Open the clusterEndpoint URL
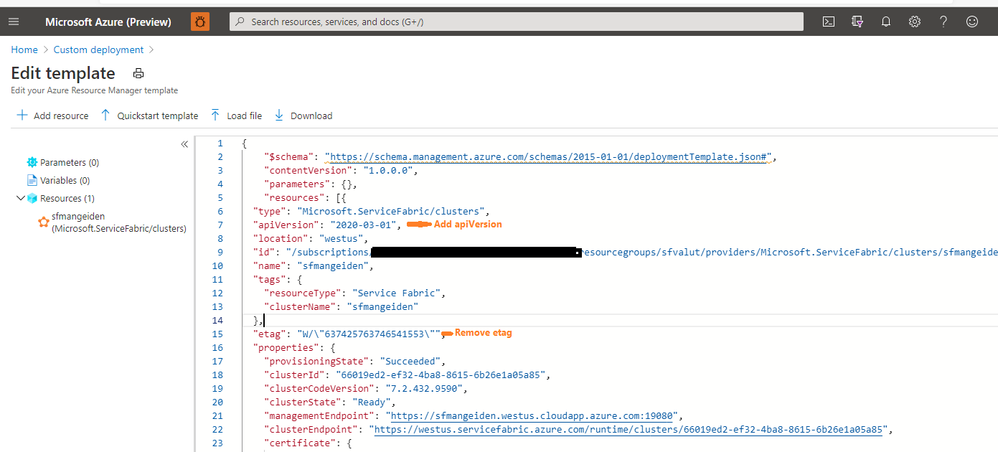This screenshot has width=998, height=452. click(628, 430)
